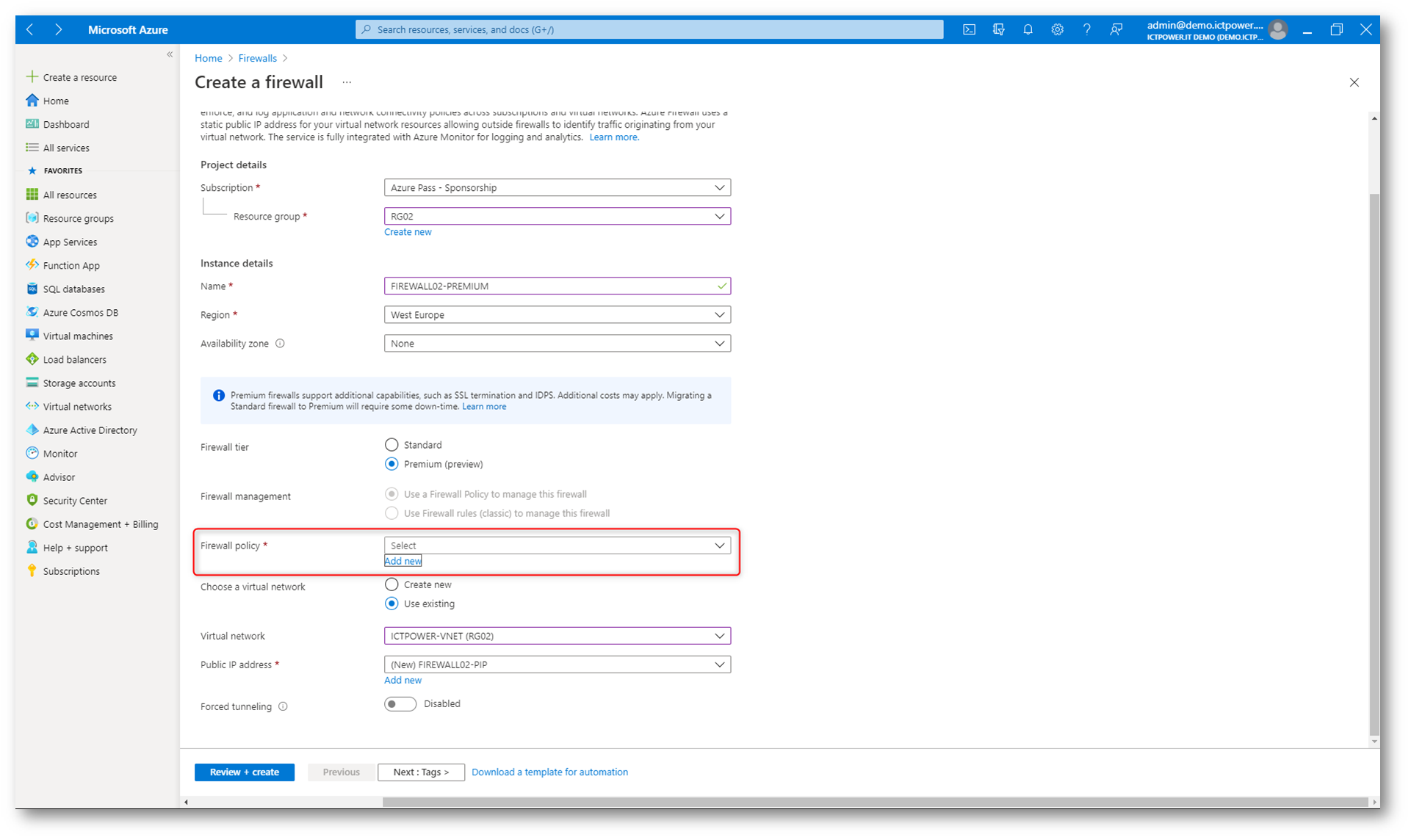Open the Availability zone dropdown
Image resolution: width=1411 pixels, height=840 pixels.
click(557, 343)
